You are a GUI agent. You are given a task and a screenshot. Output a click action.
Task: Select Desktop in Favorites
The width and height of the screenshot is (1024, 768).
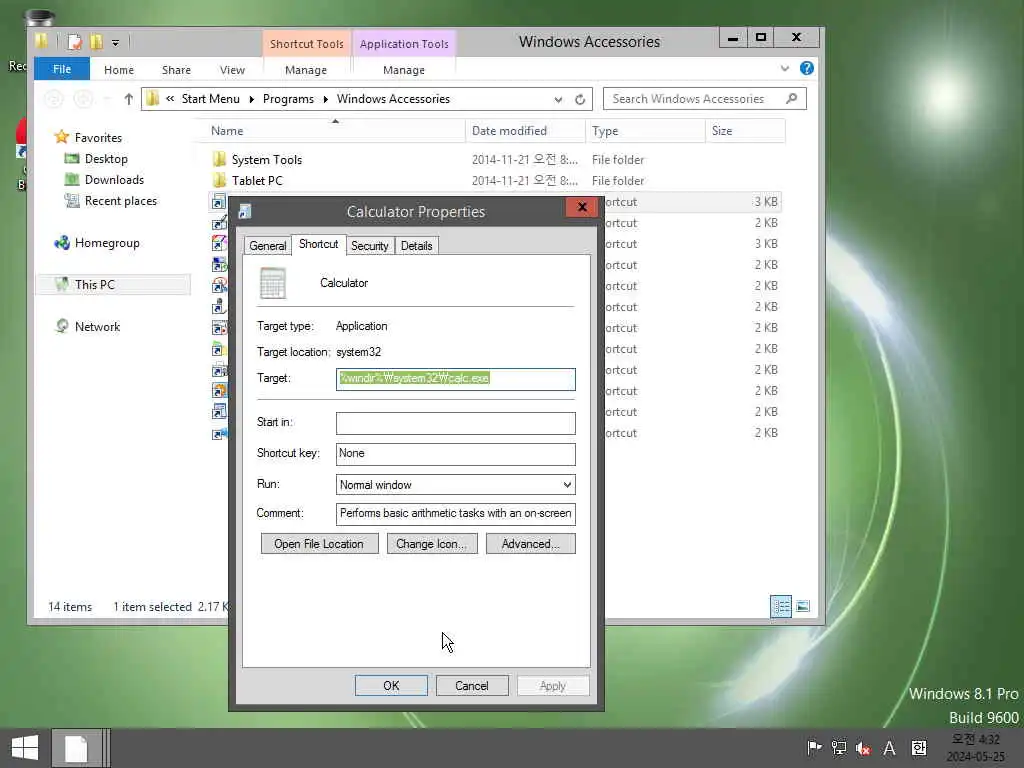tap(106, 159)
